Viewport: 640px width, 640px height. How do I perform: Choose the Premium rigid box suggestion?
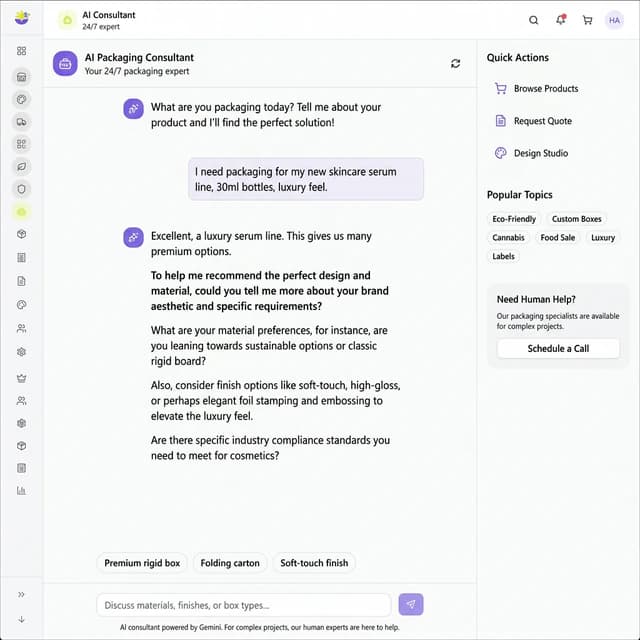142,563
